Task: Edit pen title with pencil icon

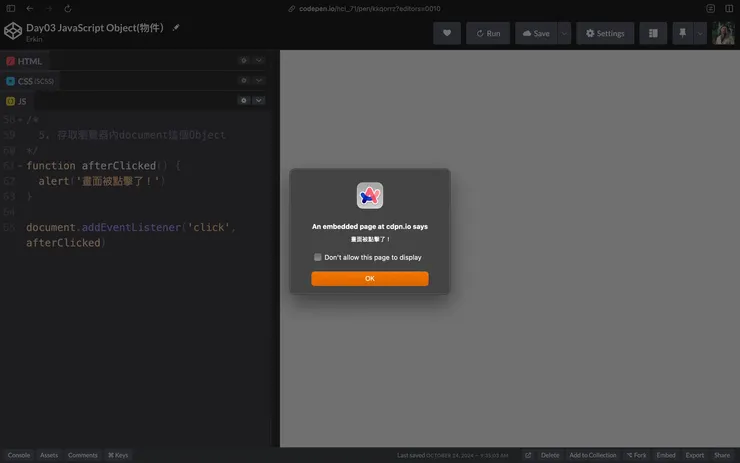Action: click(x=176, y=27)
